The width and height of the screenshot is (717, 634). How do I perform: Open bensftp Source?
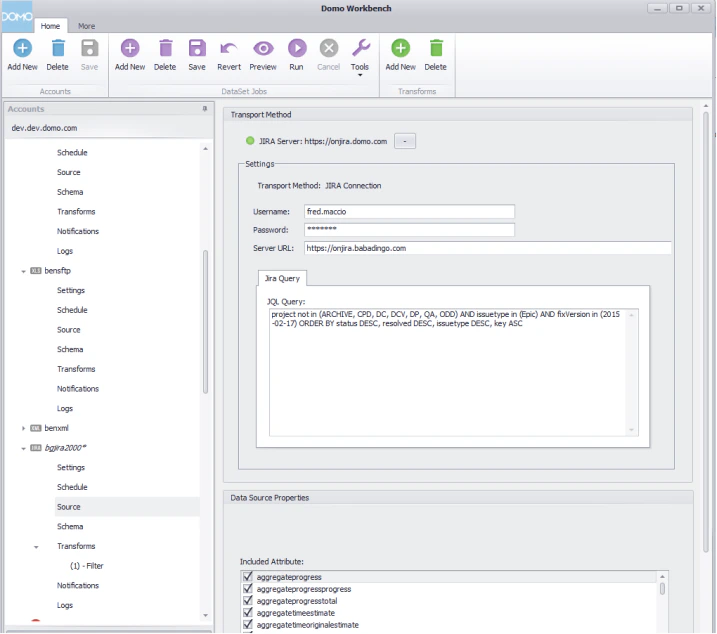pyautogui.click(x=69, y=330)
